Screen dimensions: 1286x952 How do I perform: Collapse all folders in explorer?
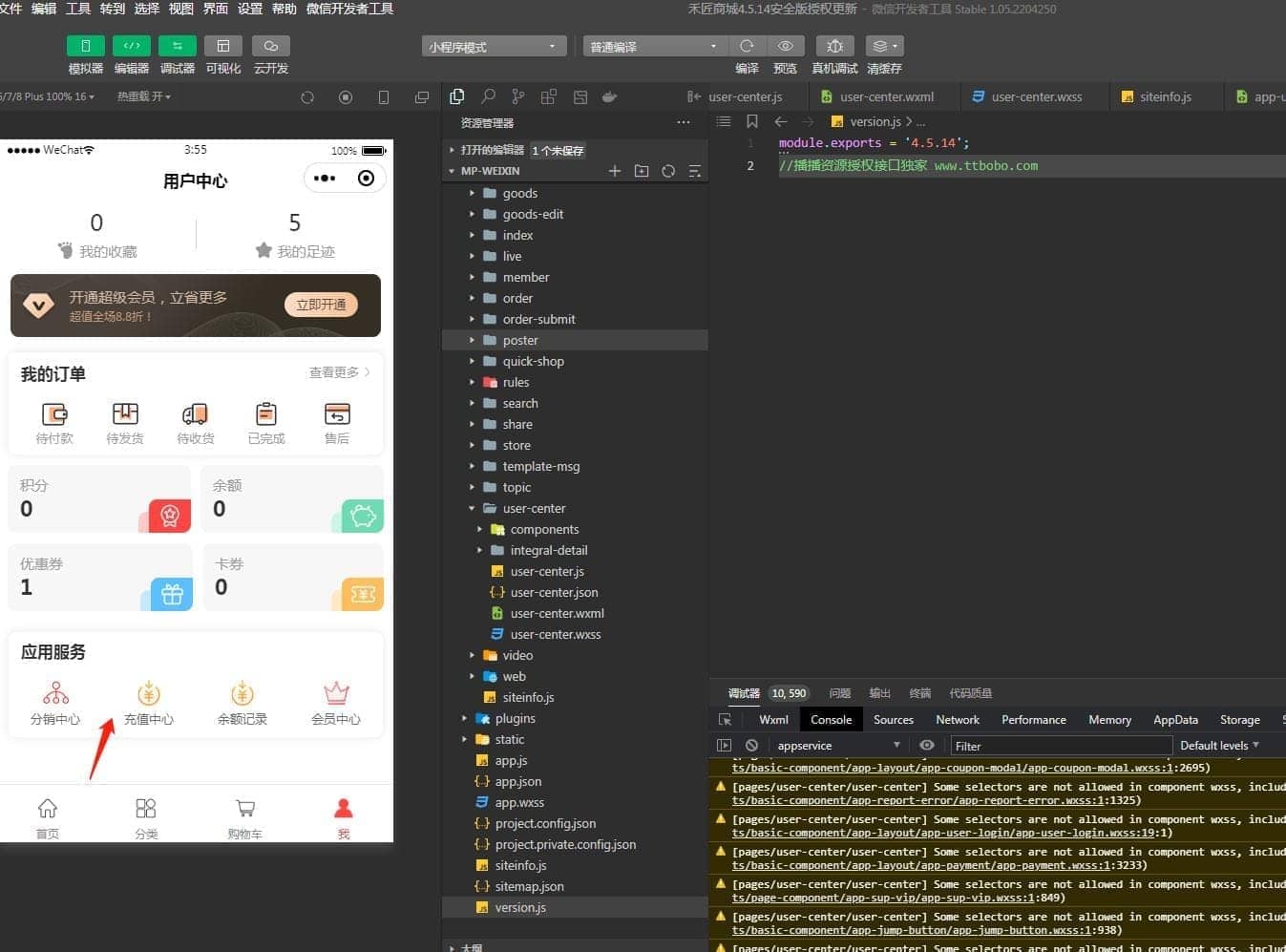pos(695,171)
